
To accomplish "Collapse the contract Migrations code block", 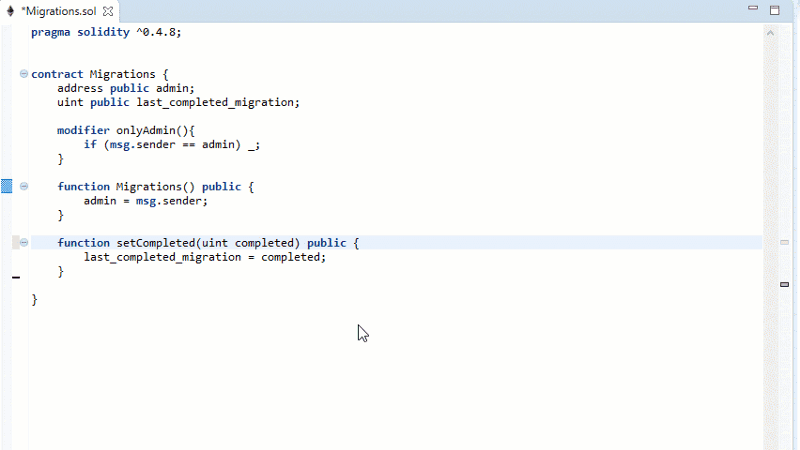I will tap(24, 74).
